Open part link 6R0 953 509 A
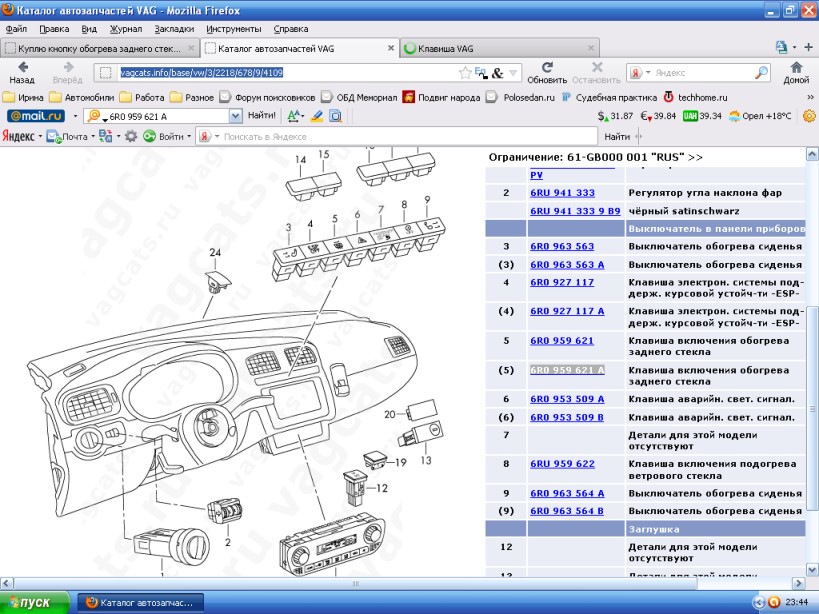Screen dimensions: 819x614 pyautogui.click(x=567, y=399)
